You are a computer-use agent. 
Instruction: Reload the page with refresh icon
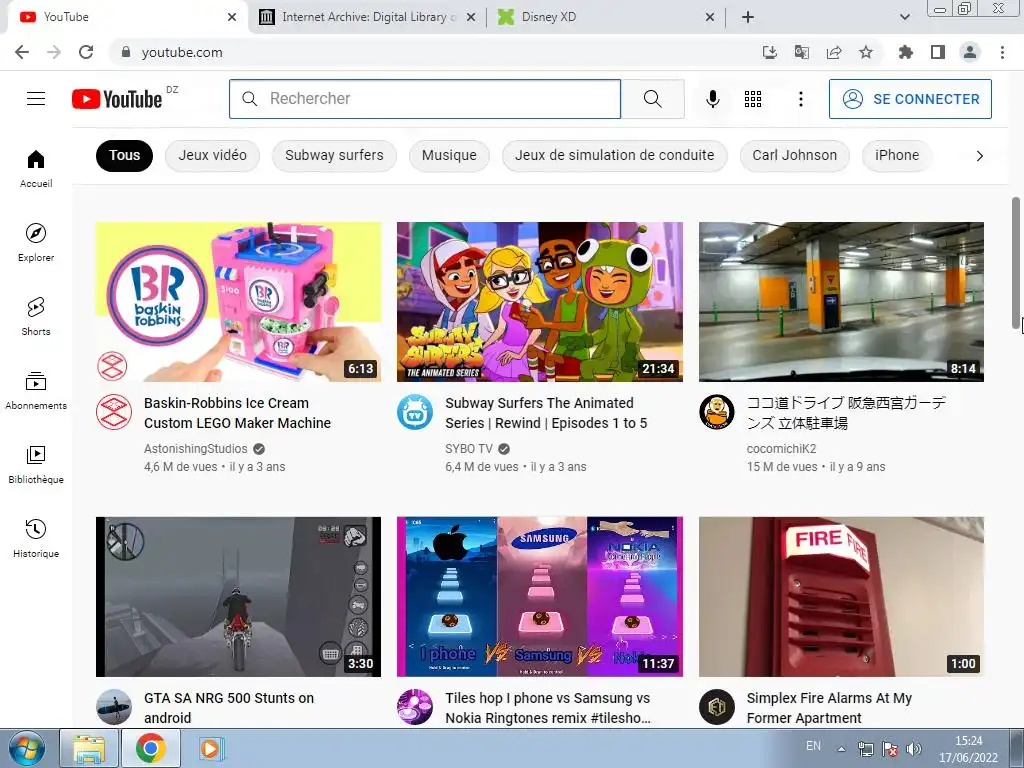(86, 52)
